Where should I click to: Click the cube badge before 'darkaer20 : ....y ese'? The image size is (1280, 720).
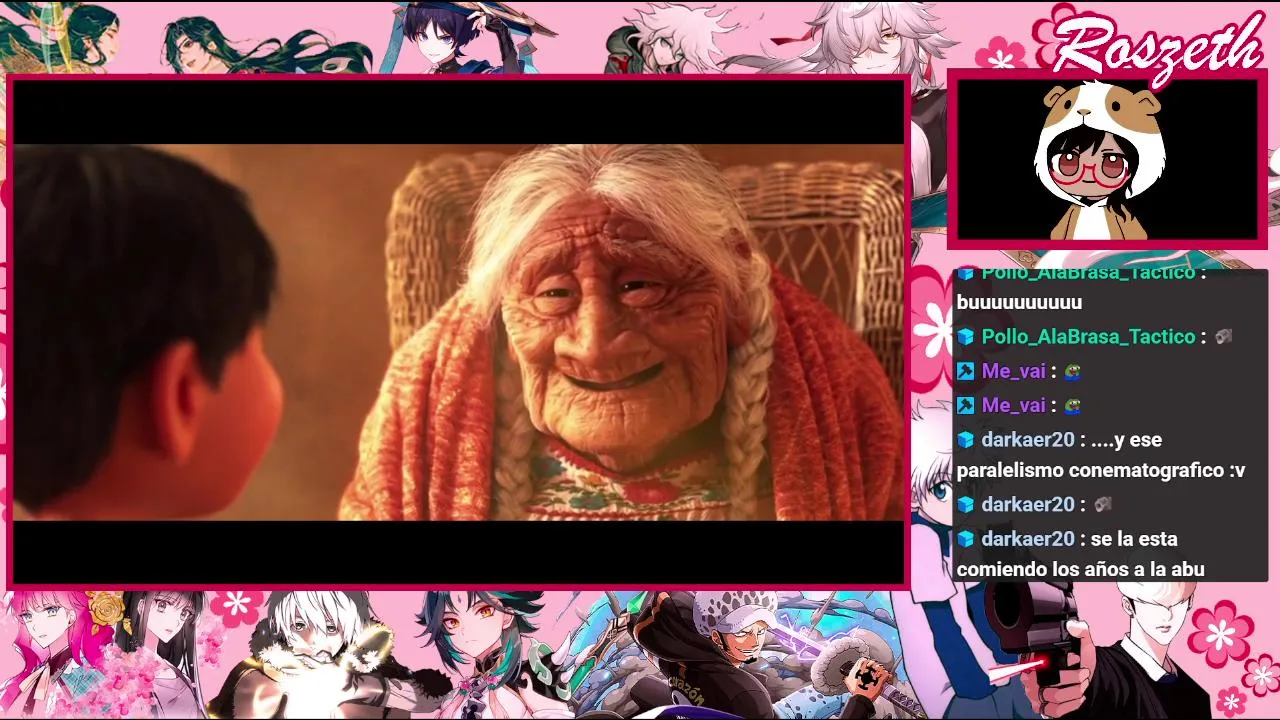tap(965, 440)
